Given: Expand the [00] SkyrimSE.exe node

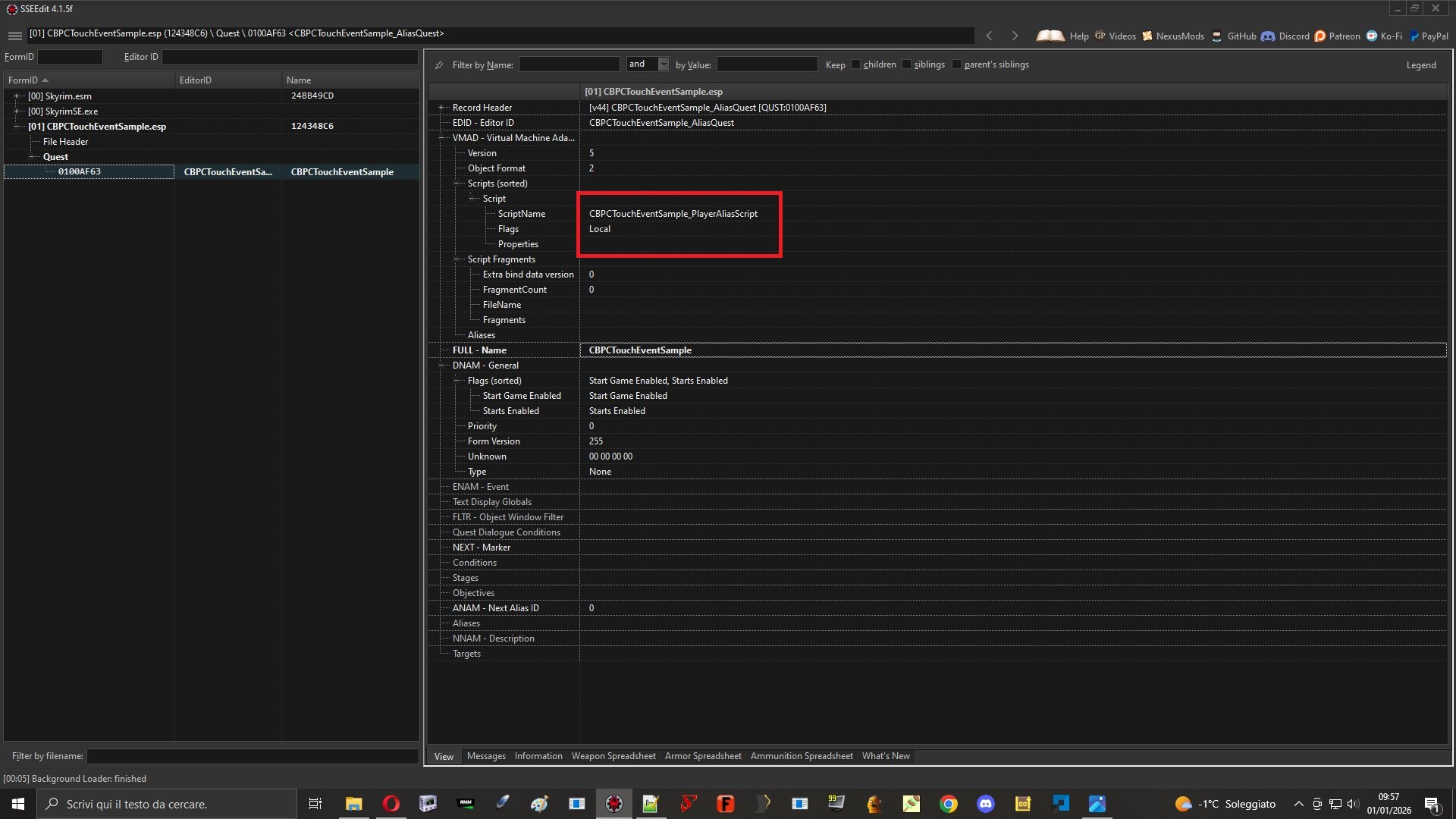Looking at the screenshot, I should (x=16, y=111).
